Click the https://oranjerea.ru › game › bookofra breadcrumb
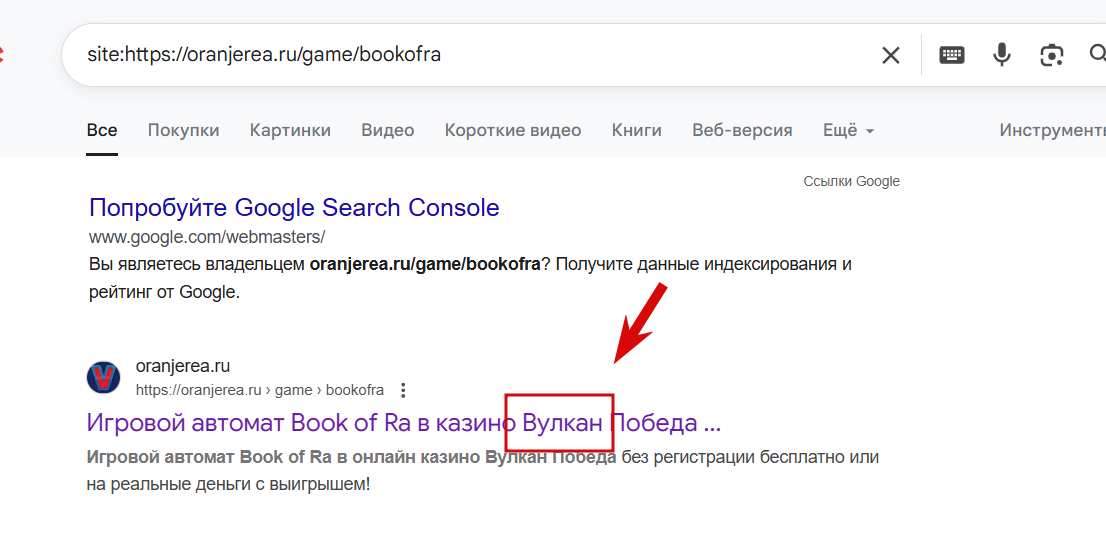The width and height of the screenshot is (1106, 541). coord(260,390)
